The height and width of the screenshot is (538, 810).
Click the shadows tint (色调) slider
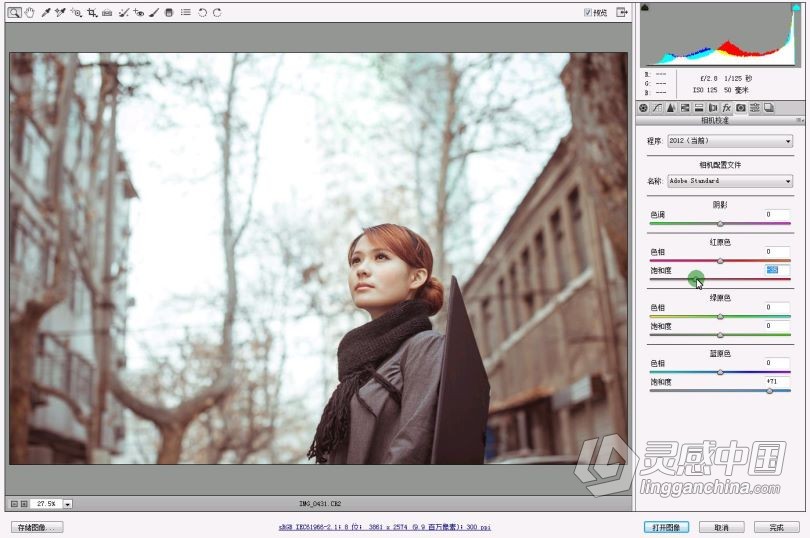click(720, 224)
